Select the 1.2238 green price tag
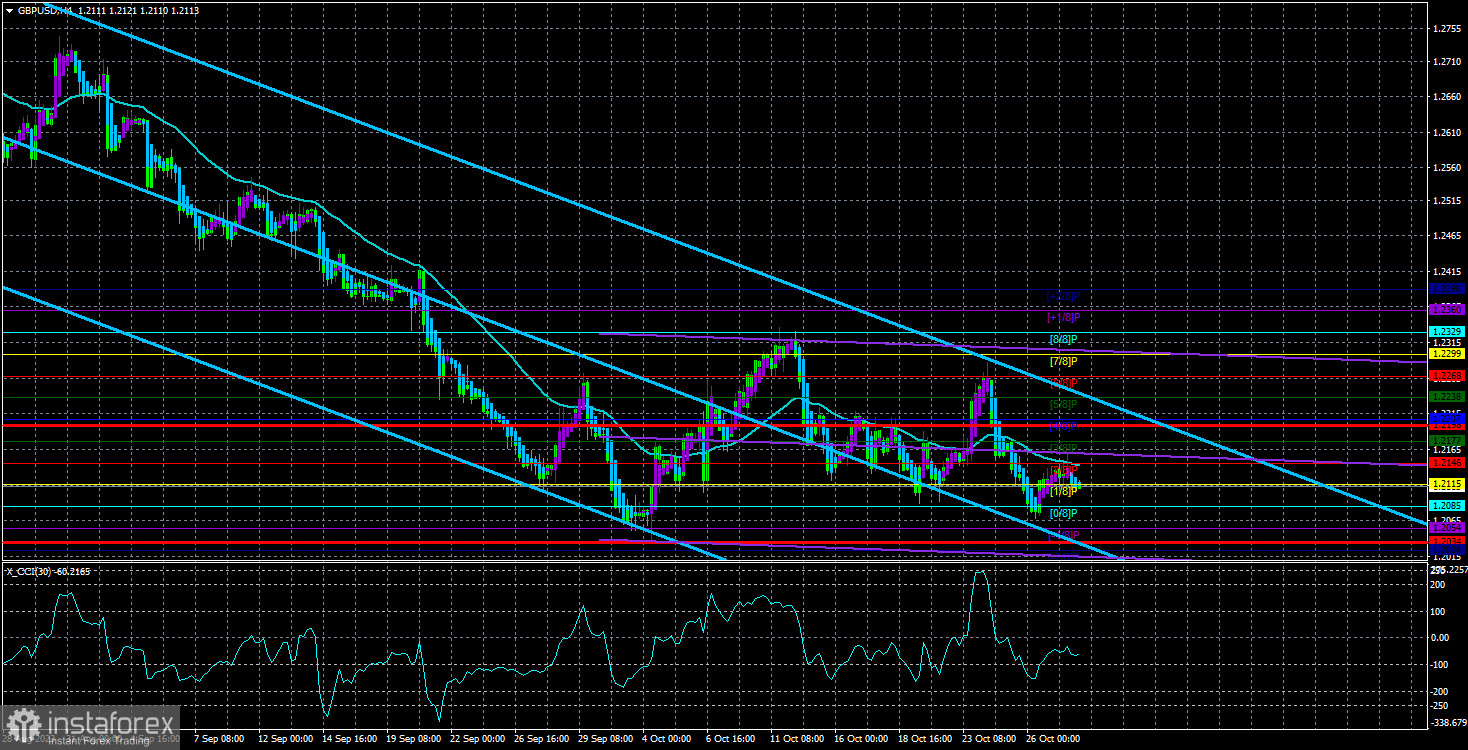Screen dimensions: 1468x750 point(1448,397)
